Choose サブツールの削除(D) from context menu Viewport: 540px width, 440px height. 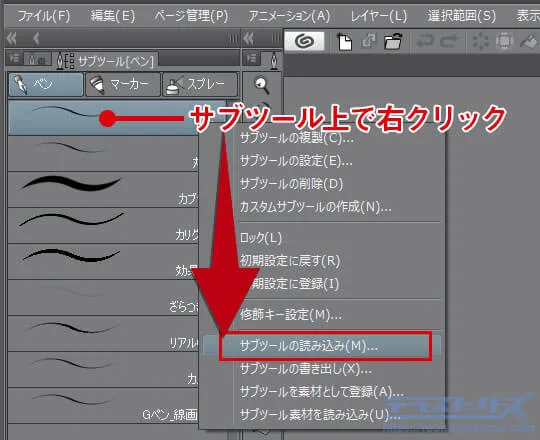pyautogui.click(x=291, y=184)
